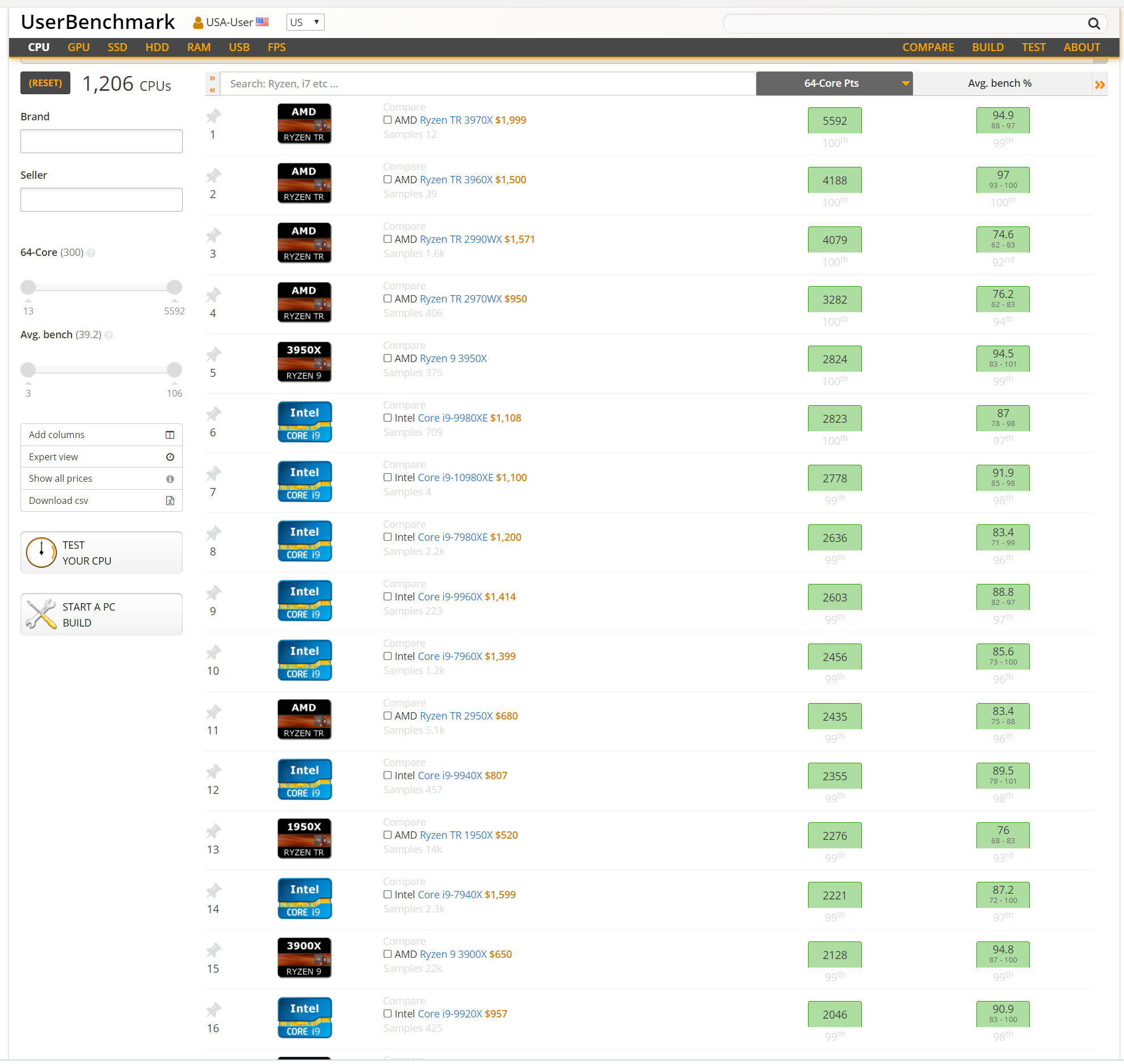Click the USA-User profile icon
The width and height of the screenshot is (1124, 1064).
tap(198, 23)
